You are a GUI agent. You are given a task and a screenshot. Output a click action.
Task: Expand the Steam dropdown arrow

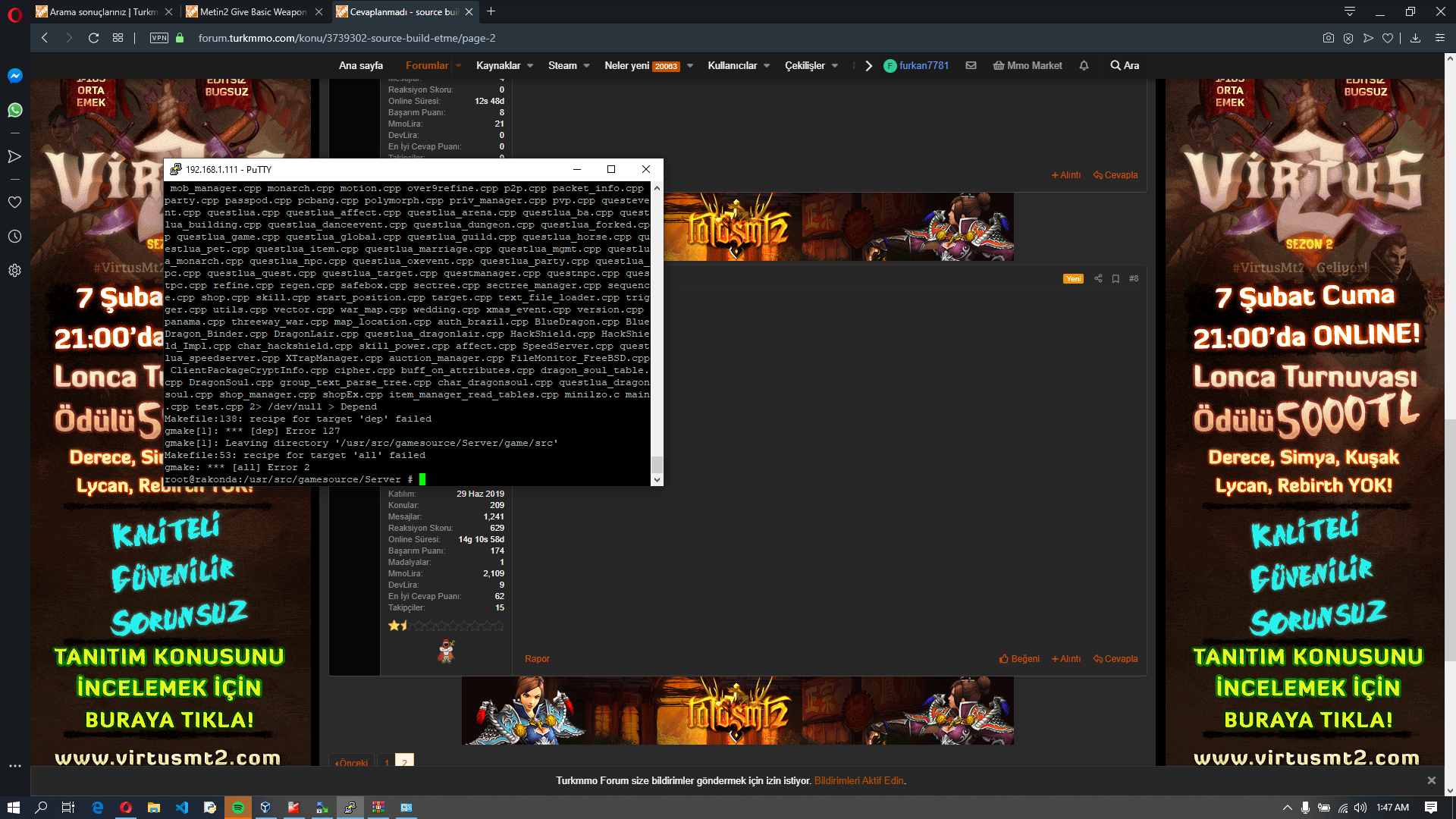click(587, 65)
